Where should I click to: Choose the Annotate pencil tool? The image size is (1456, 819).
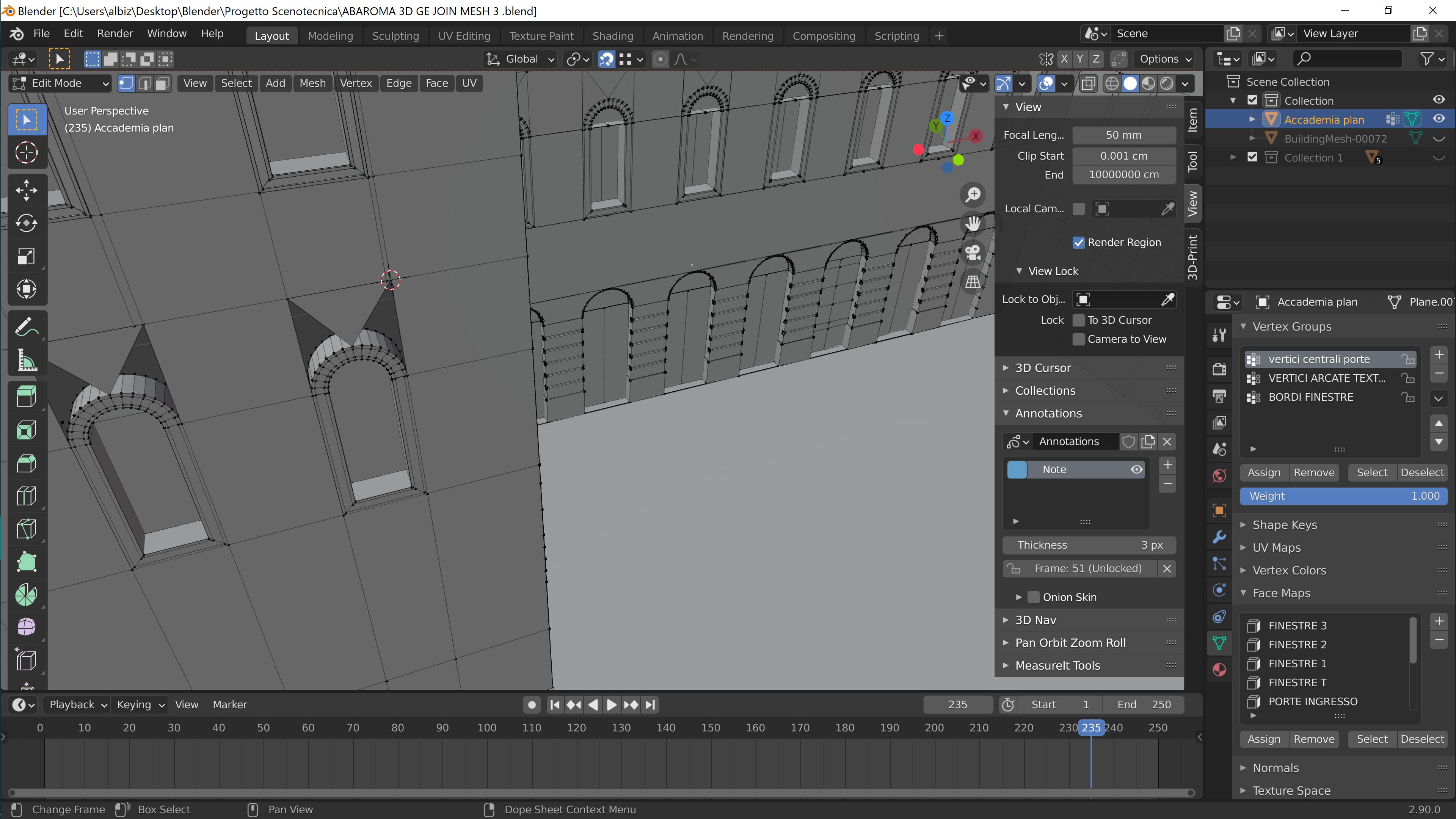(x=27, y=327)
